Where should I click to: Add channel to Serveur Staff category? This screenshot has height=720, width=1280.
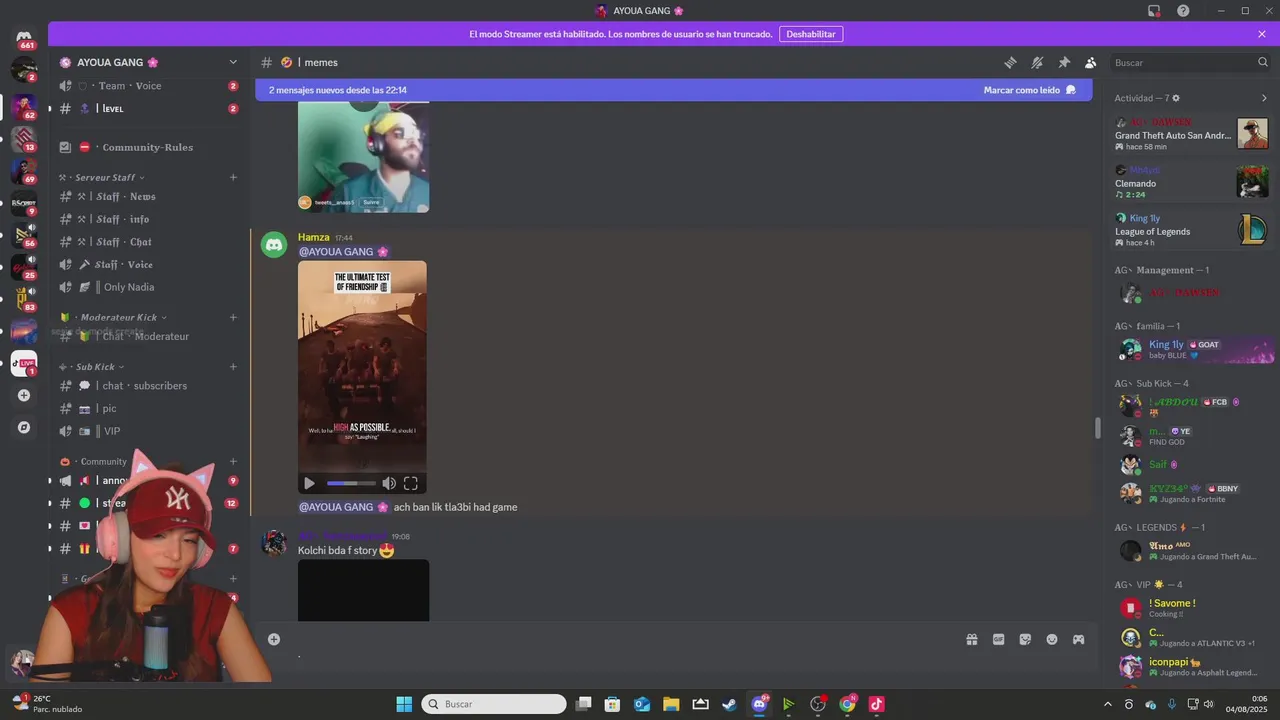(233, 177)
